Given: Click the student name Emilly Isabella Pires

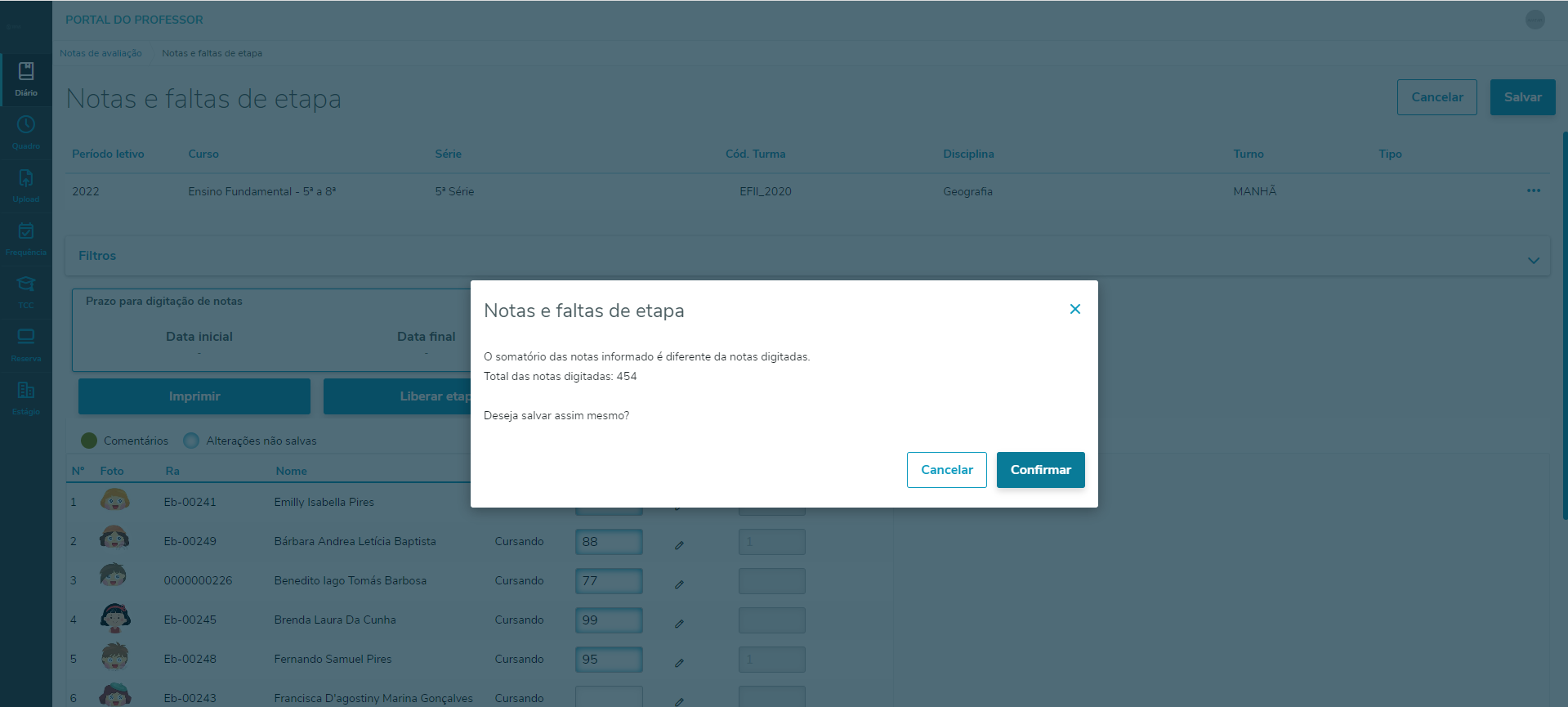Looking at the screenshot, I should pos(324,502).
